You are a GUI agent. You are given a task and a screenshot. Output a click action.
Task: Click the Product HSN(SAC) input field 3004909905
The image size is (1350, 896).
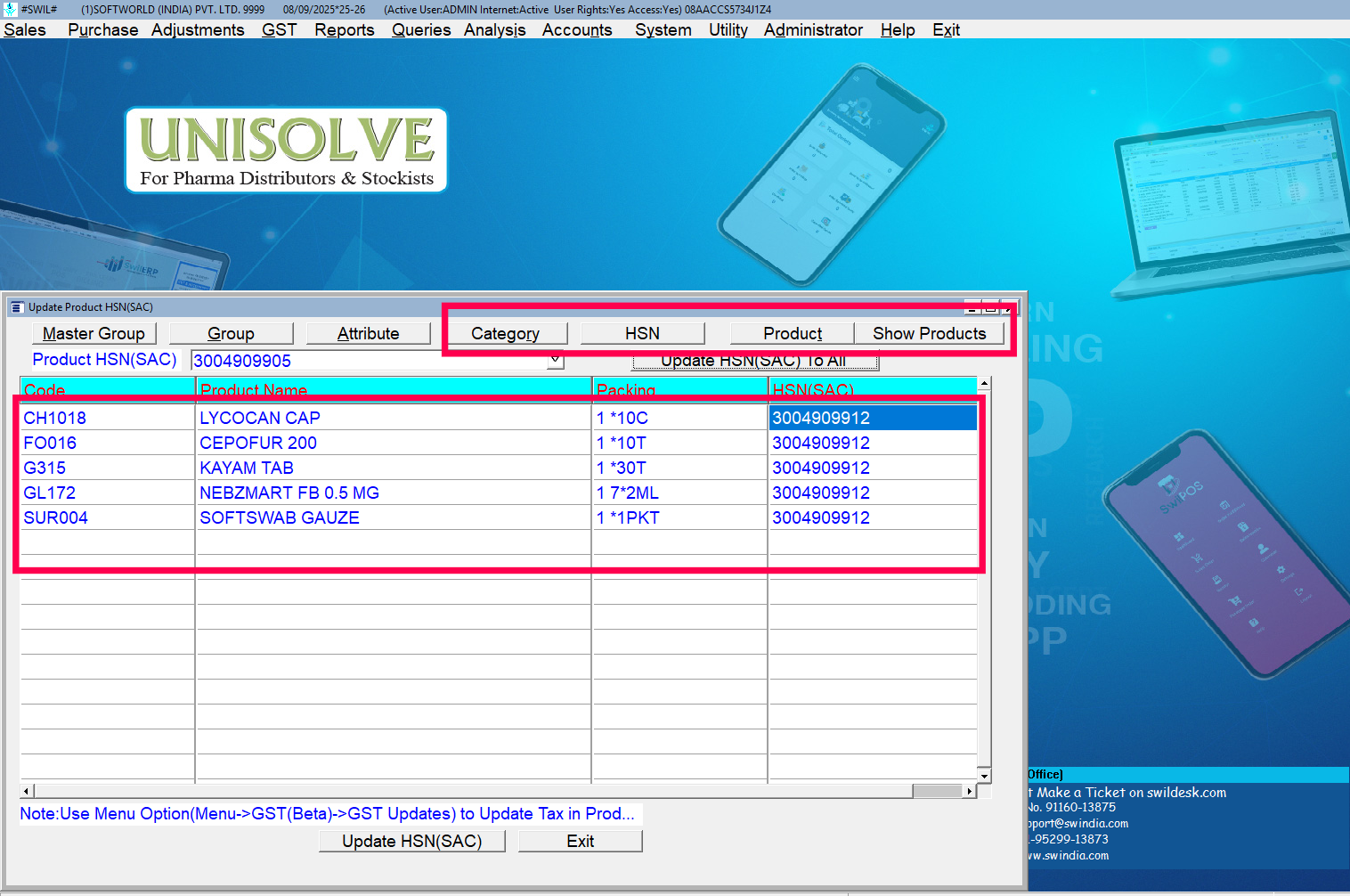coord(369,361)
